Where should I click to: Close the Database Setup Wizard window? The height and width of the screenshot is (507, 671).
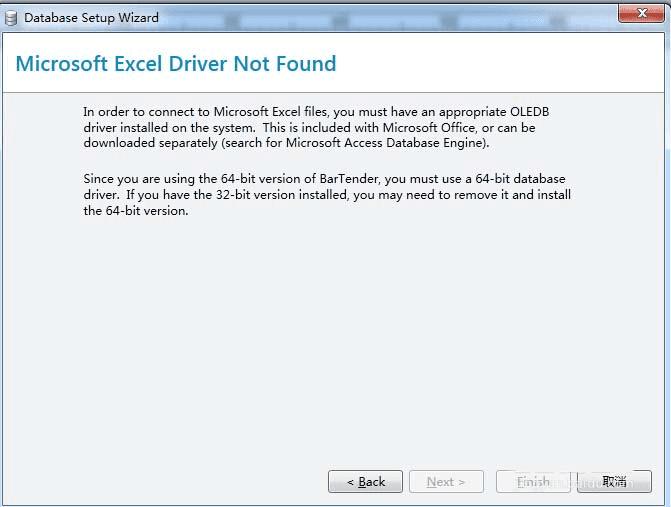[x=636, y=13]
